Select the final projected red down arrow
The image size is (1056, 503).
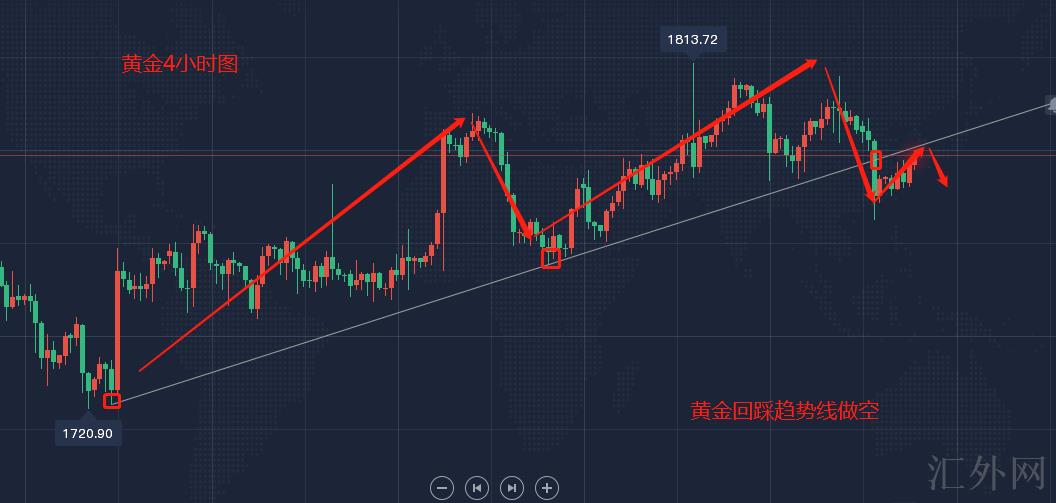click(939, 168)
